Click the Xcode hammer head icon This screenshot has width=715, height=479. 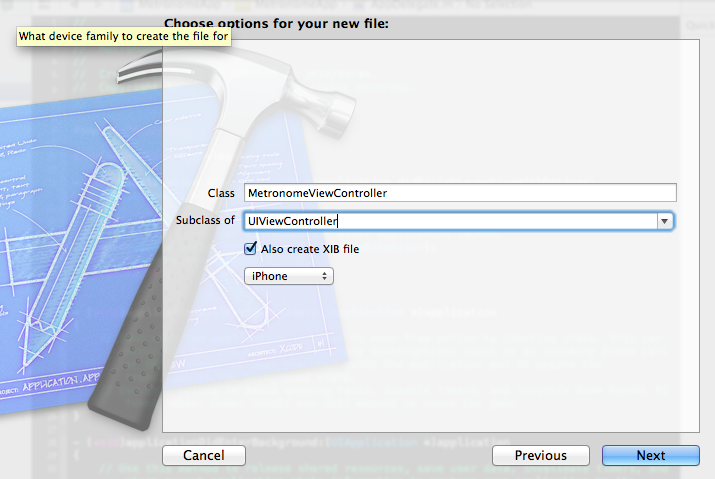pos(321,98)
